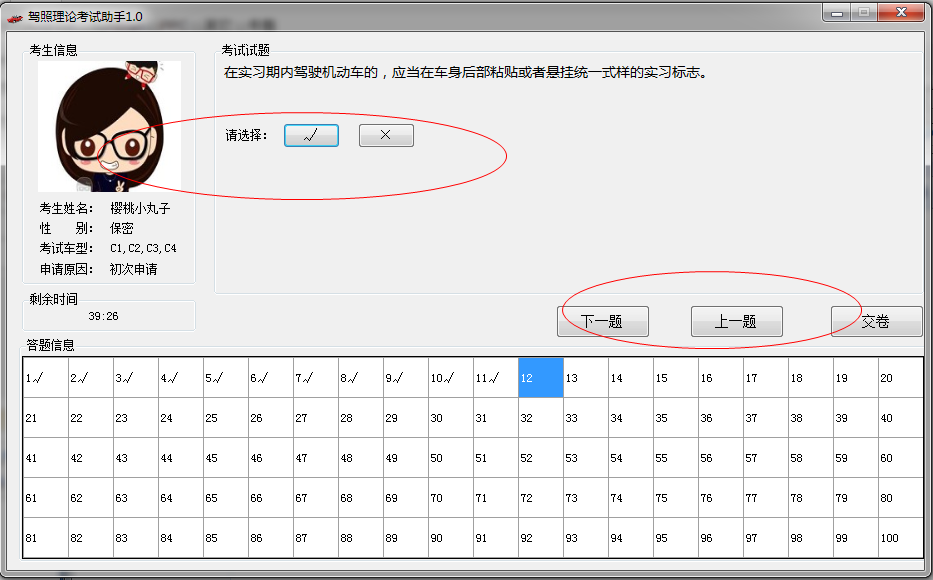Click the vehicle type C1,C2,C3,C4
933x580 pixels.
(x=143, y=248)
